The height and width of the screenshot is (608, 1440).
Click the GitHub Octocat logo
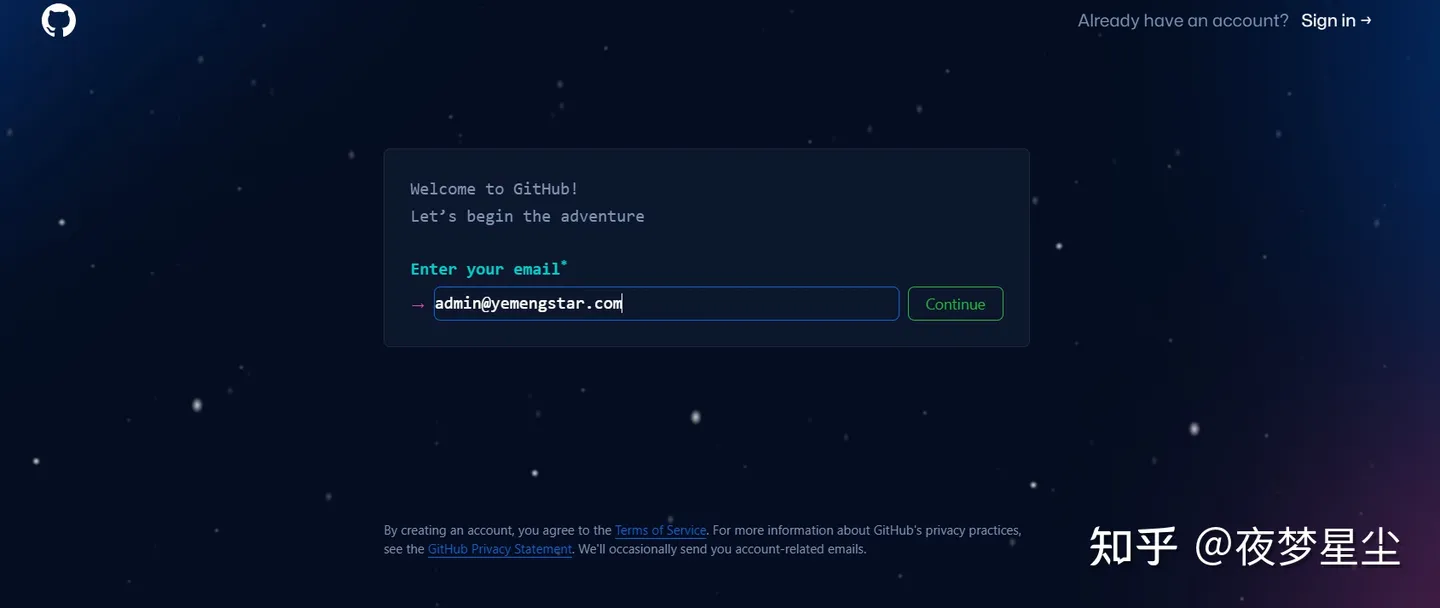[59, 20]
